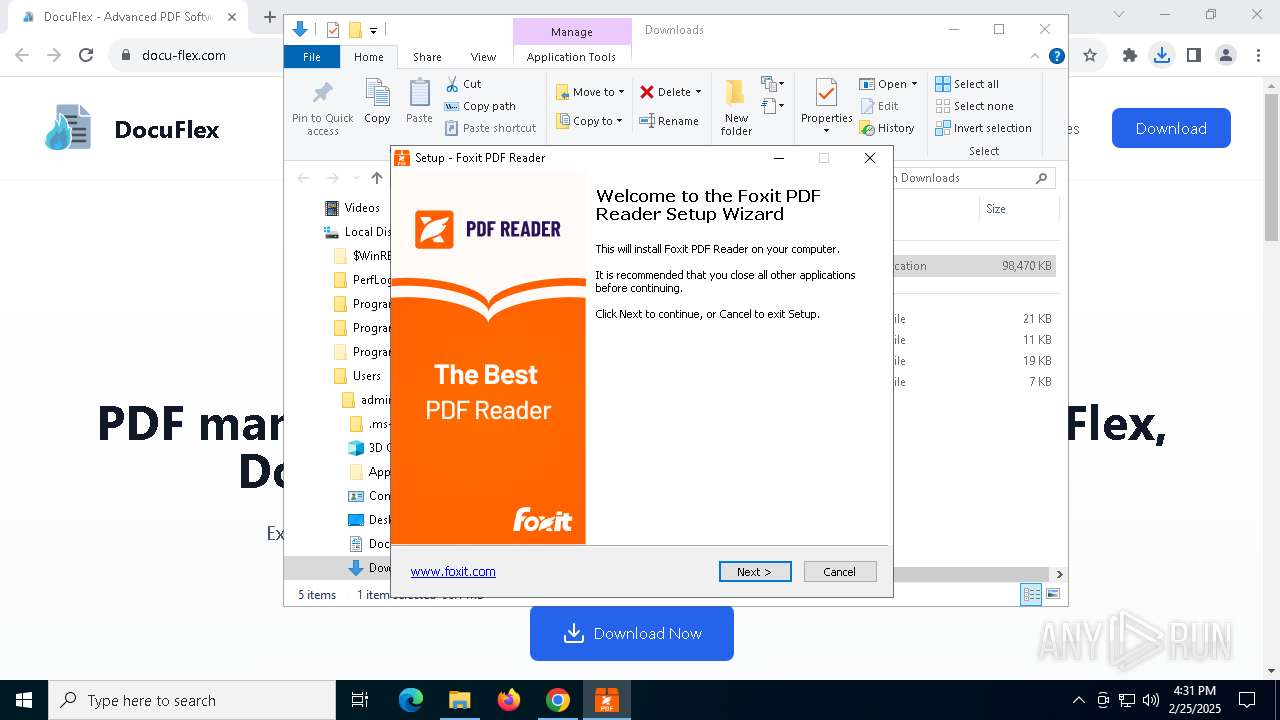Open the www.foxit.com link
This screenshot has height=720, width=1280.
453,572
